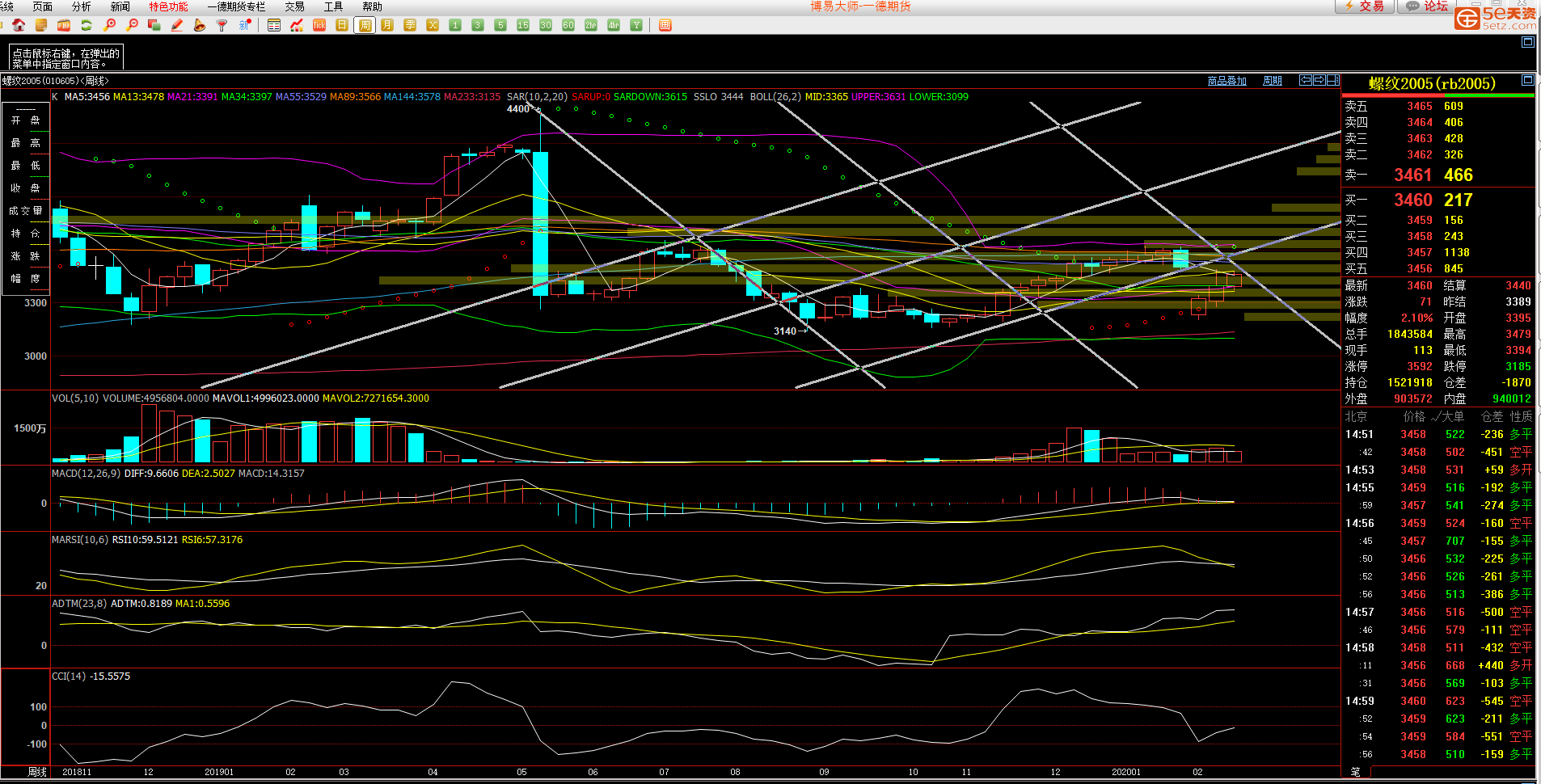Open the 周期 period dropdown link
The height and width of the screenshot is (784, 1541).
[1272, 81]
